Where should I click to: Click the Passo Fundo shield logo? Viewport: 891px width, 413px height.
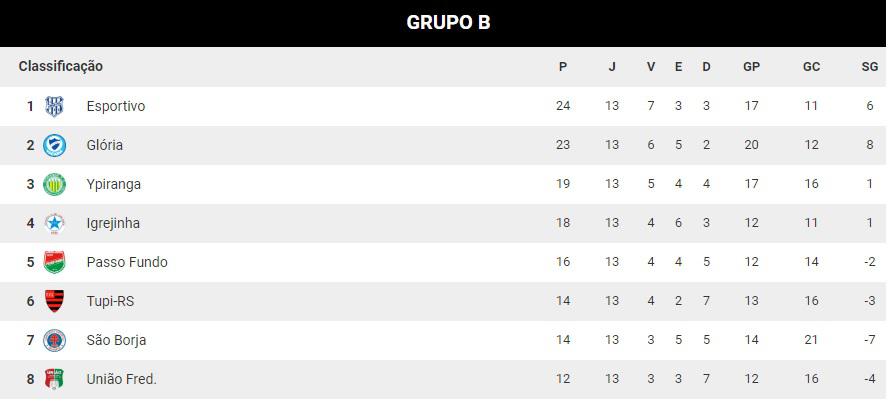(55, 262)
